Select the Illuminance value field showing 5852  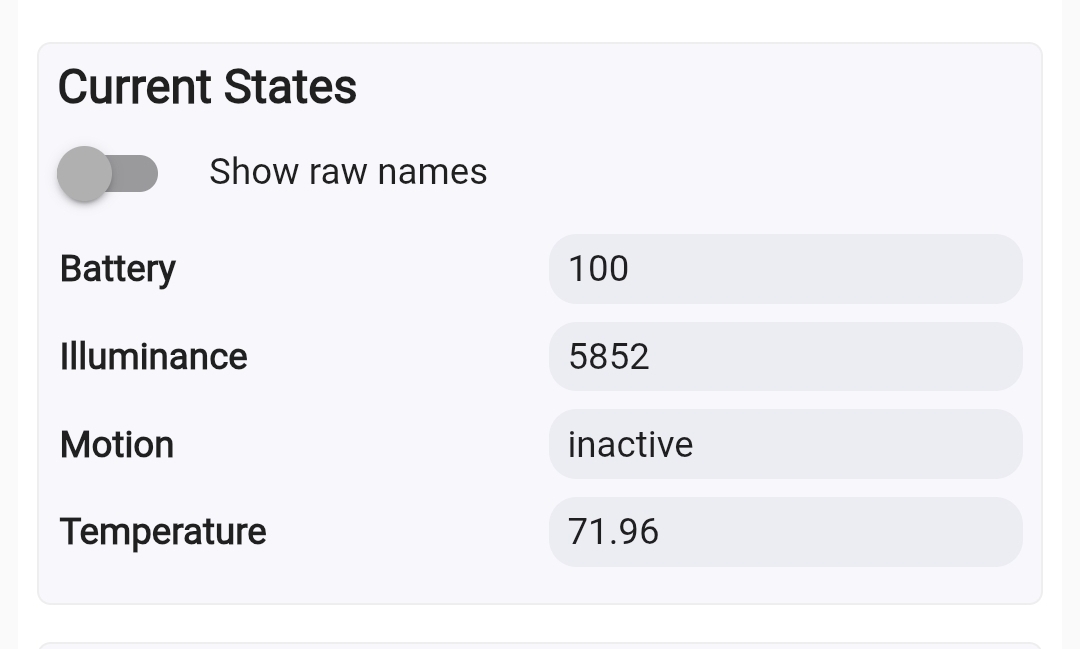click(785, 357)
